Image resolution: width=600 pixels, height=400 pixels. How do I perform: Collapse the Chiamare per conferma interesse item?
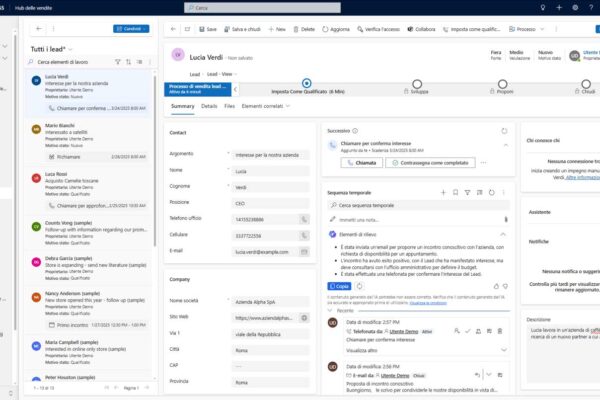(506, 145)
